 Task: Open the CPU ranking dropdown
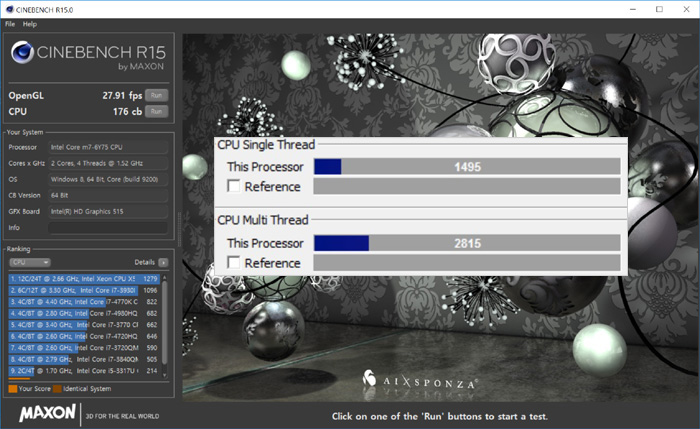click(30, 262)
